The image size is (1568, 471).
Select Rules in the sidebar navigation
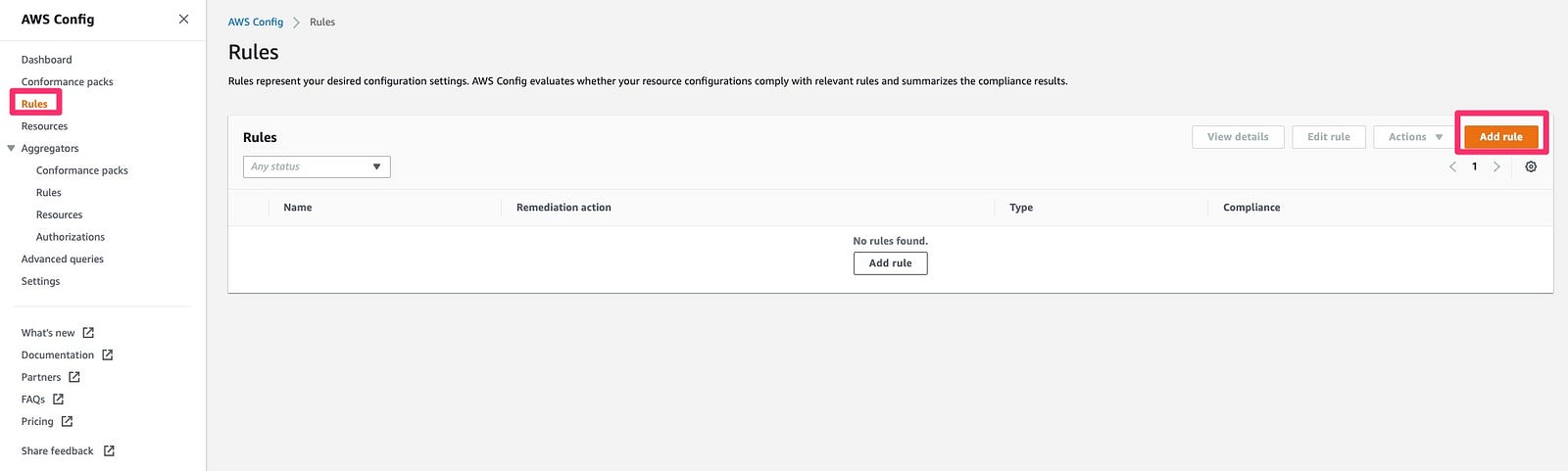[x=34, y=104]
